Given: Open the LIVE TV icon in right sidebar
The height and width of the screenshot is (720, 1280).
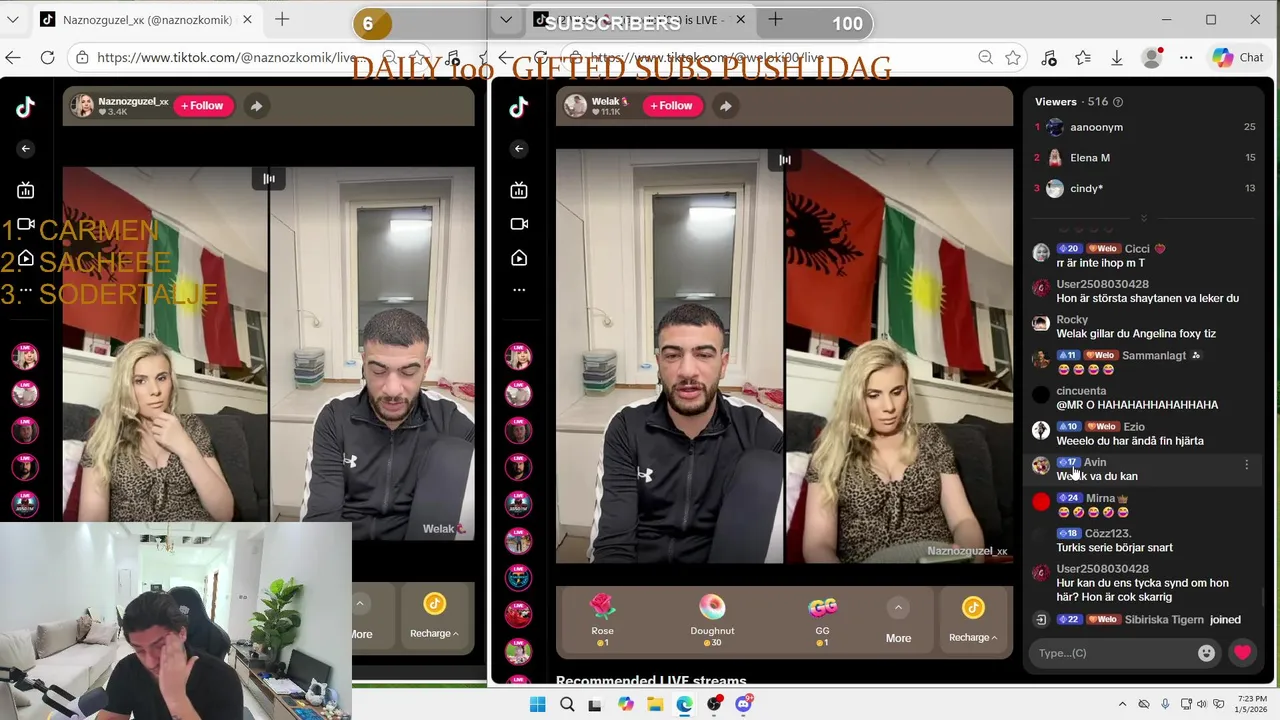Looking at the screenshot, I should [x=518, y=190].
